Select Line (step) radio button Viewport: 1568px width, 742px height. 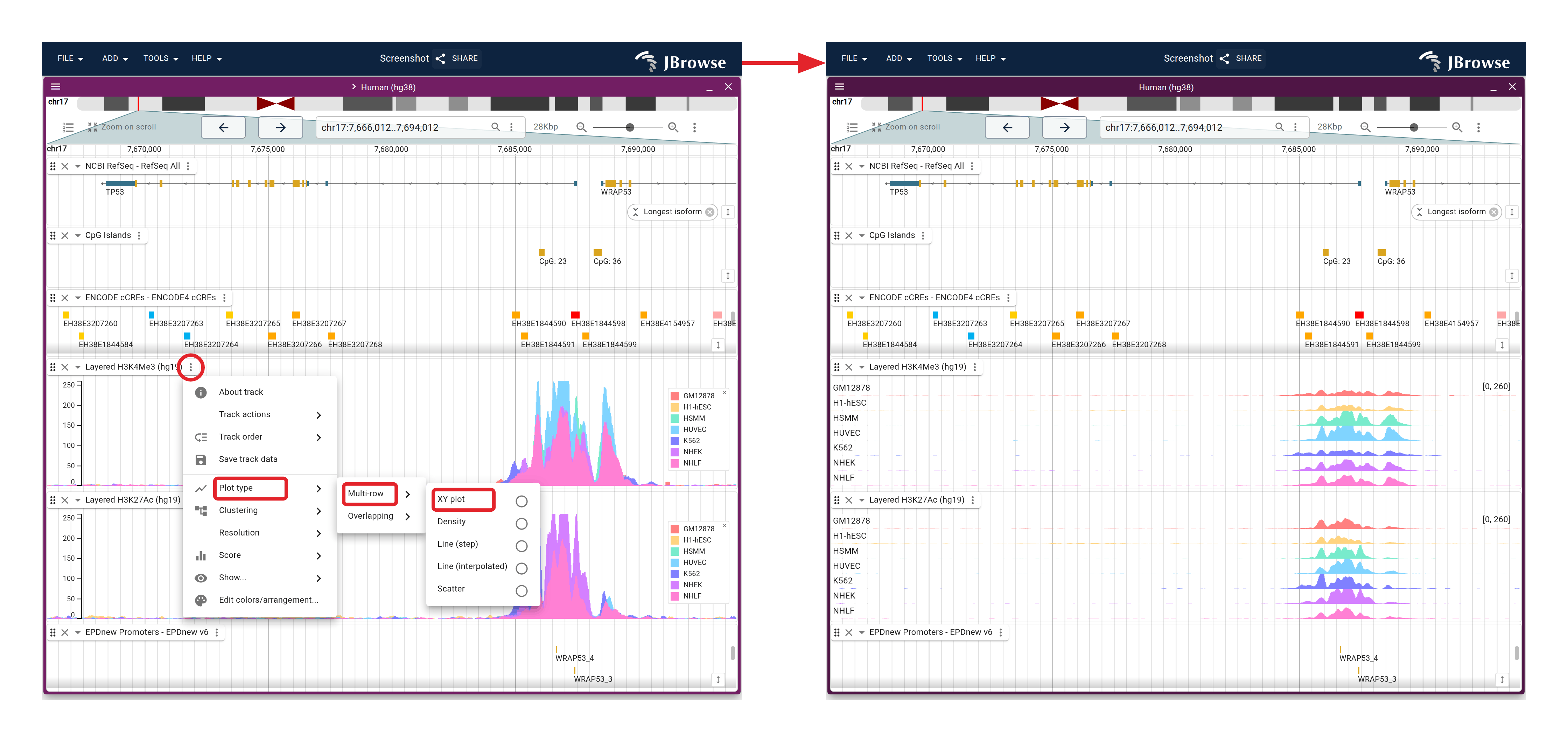pos(521,546)
